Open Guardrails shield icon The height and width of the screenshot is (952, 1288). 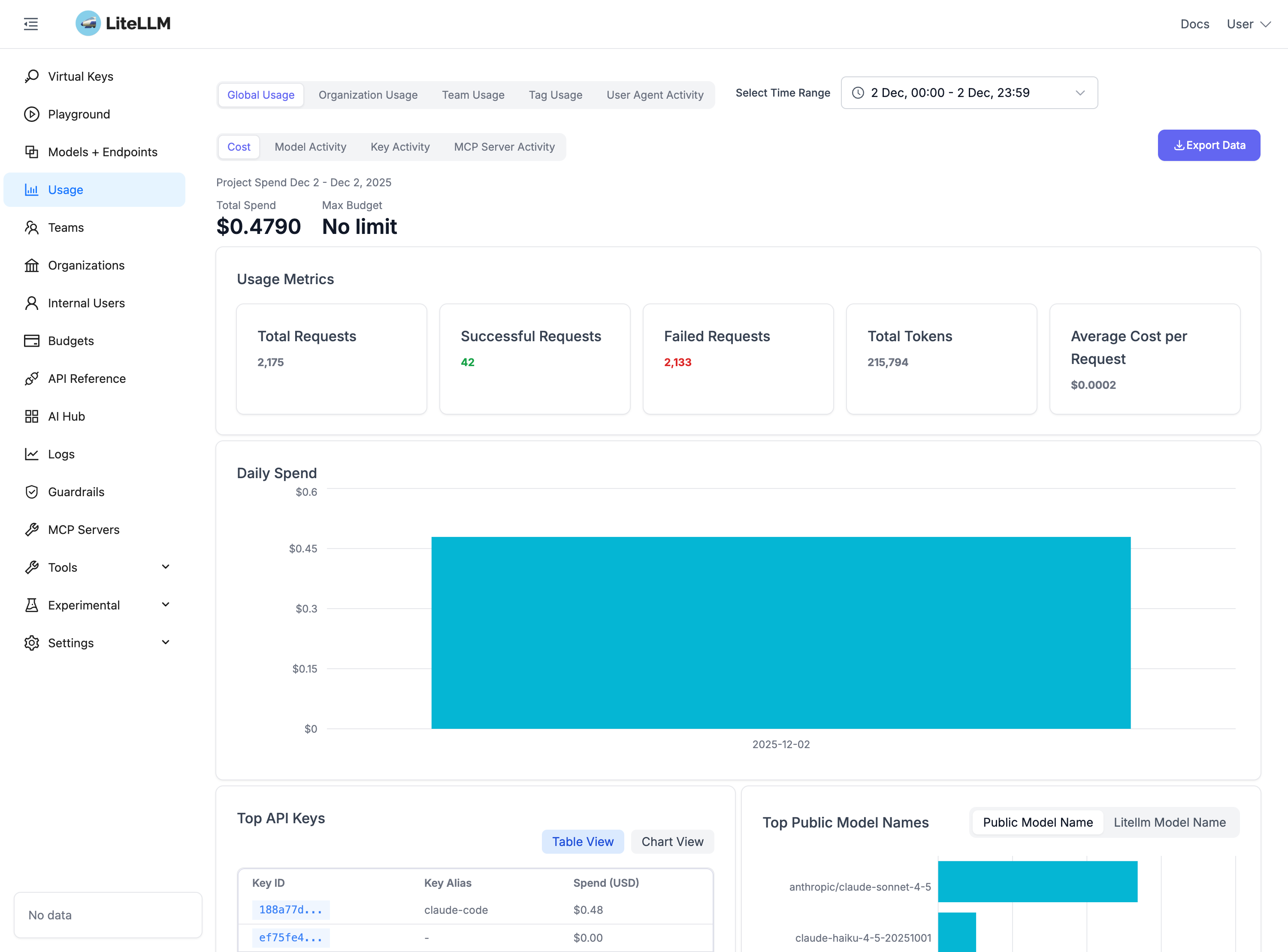point(32,491)
